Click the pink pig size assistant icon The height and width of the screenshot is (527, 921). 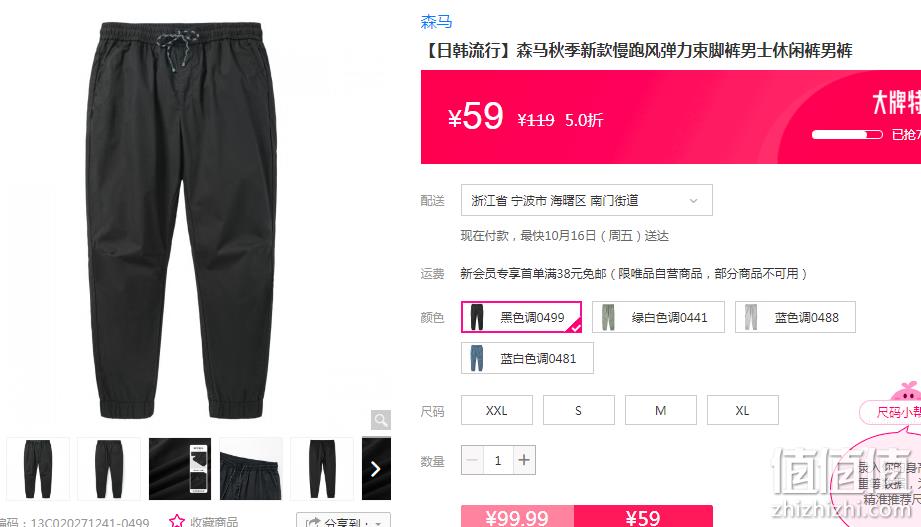tap(905, 391)
